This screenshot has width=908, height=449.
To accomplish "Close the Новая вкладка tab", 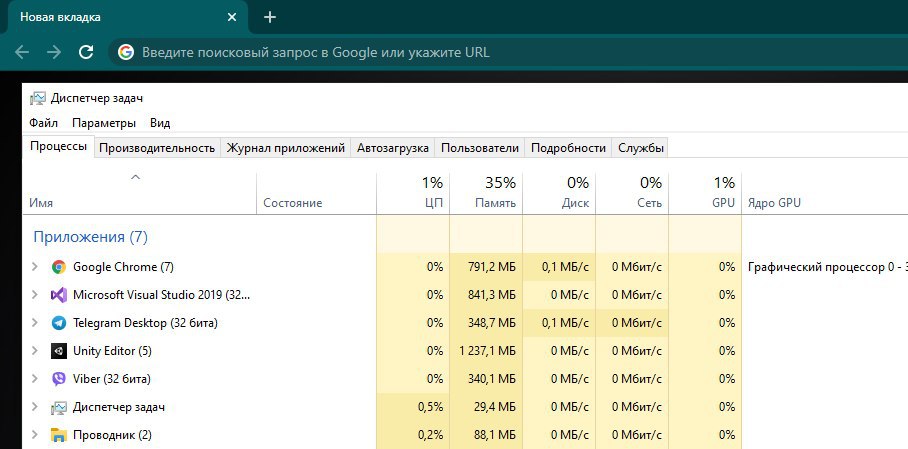I will 232,17.
